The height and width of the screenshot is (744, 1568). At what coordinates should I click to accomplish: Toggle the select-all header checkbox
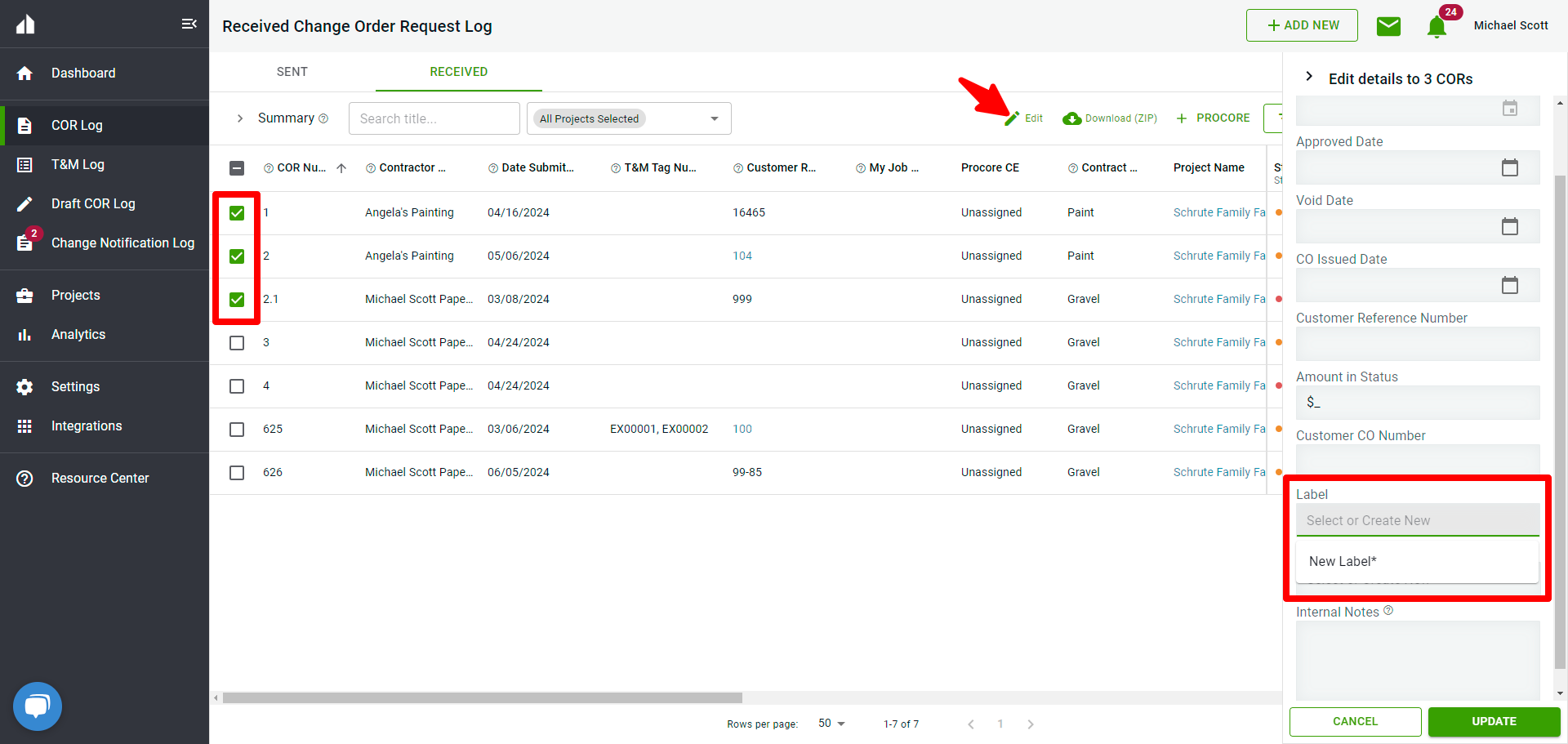point(237,168)
